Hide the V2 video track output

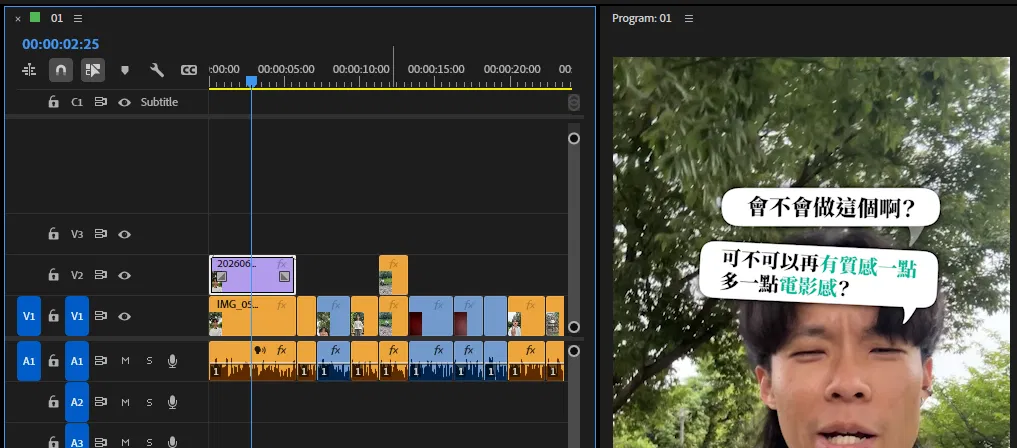point(125,276)
